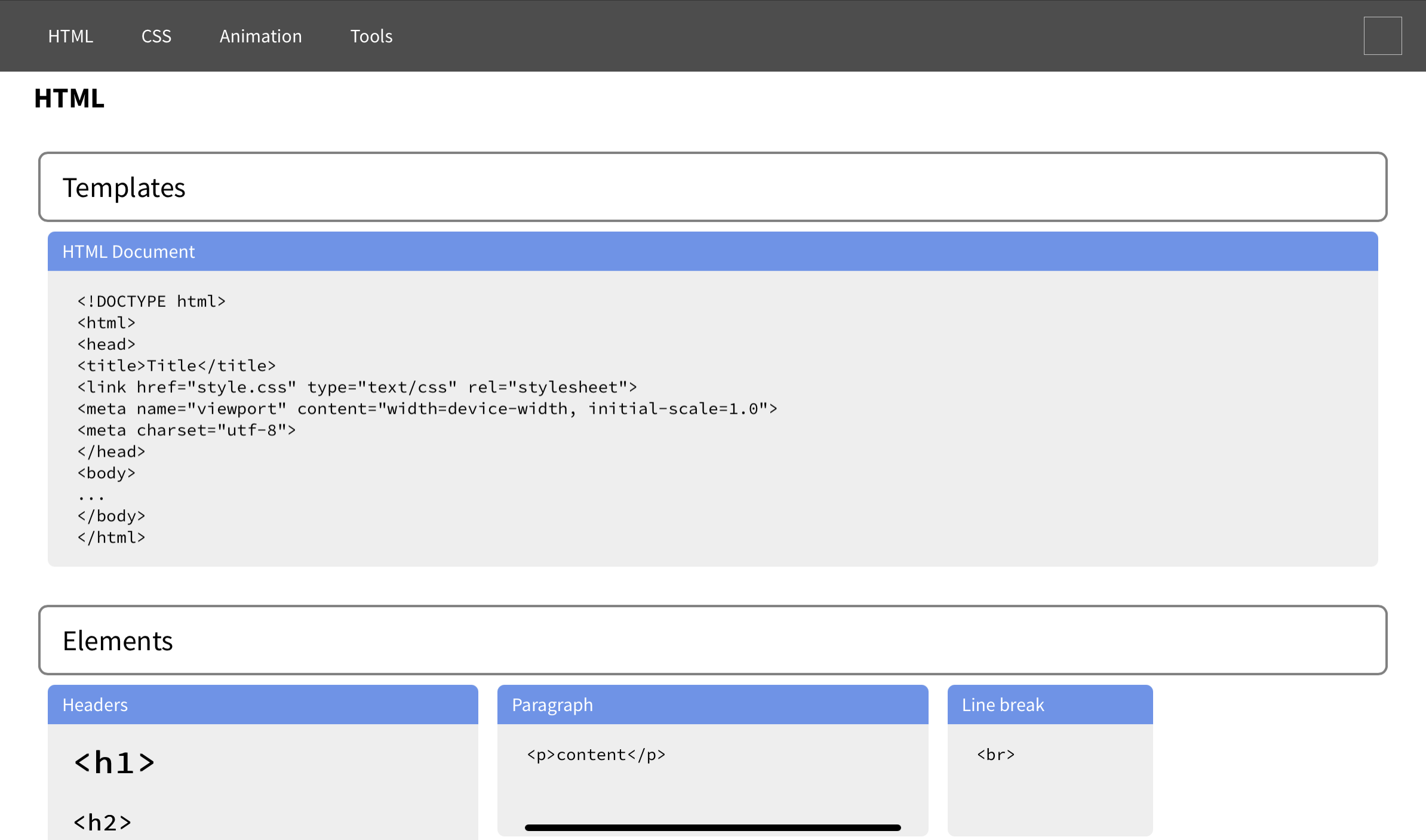Open the Animation menu item
Screen dimensions: 1426x840
tap(260, 36)
